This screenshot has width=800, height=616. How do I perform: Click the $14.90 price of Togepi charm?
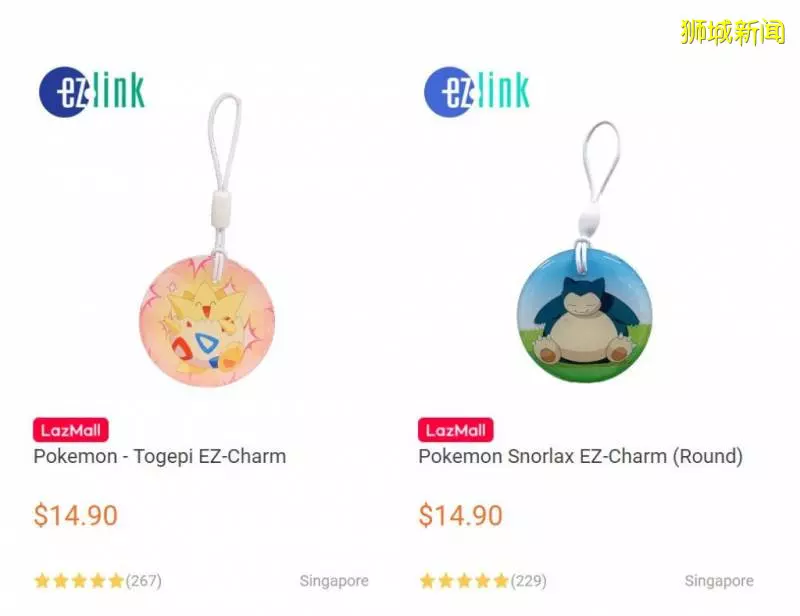click(76, 515)
